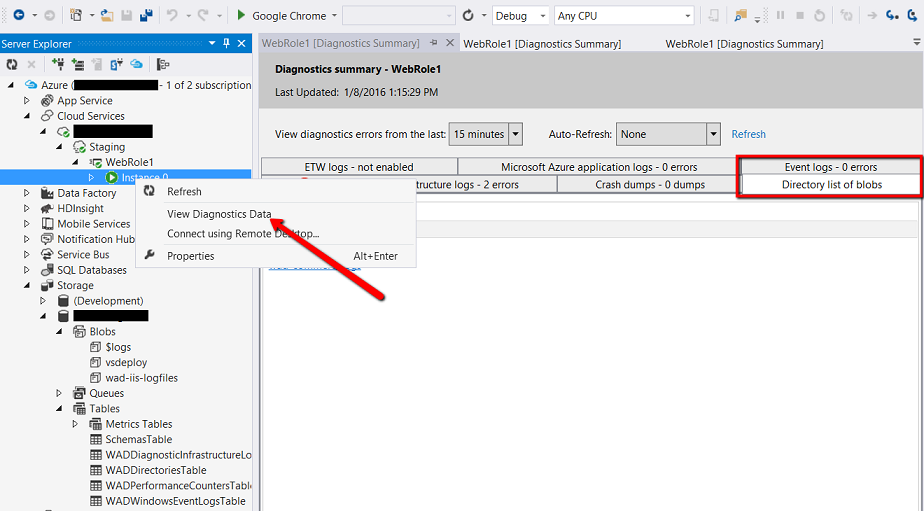Click the Save All toolbar icon

[x=146, y=15]
